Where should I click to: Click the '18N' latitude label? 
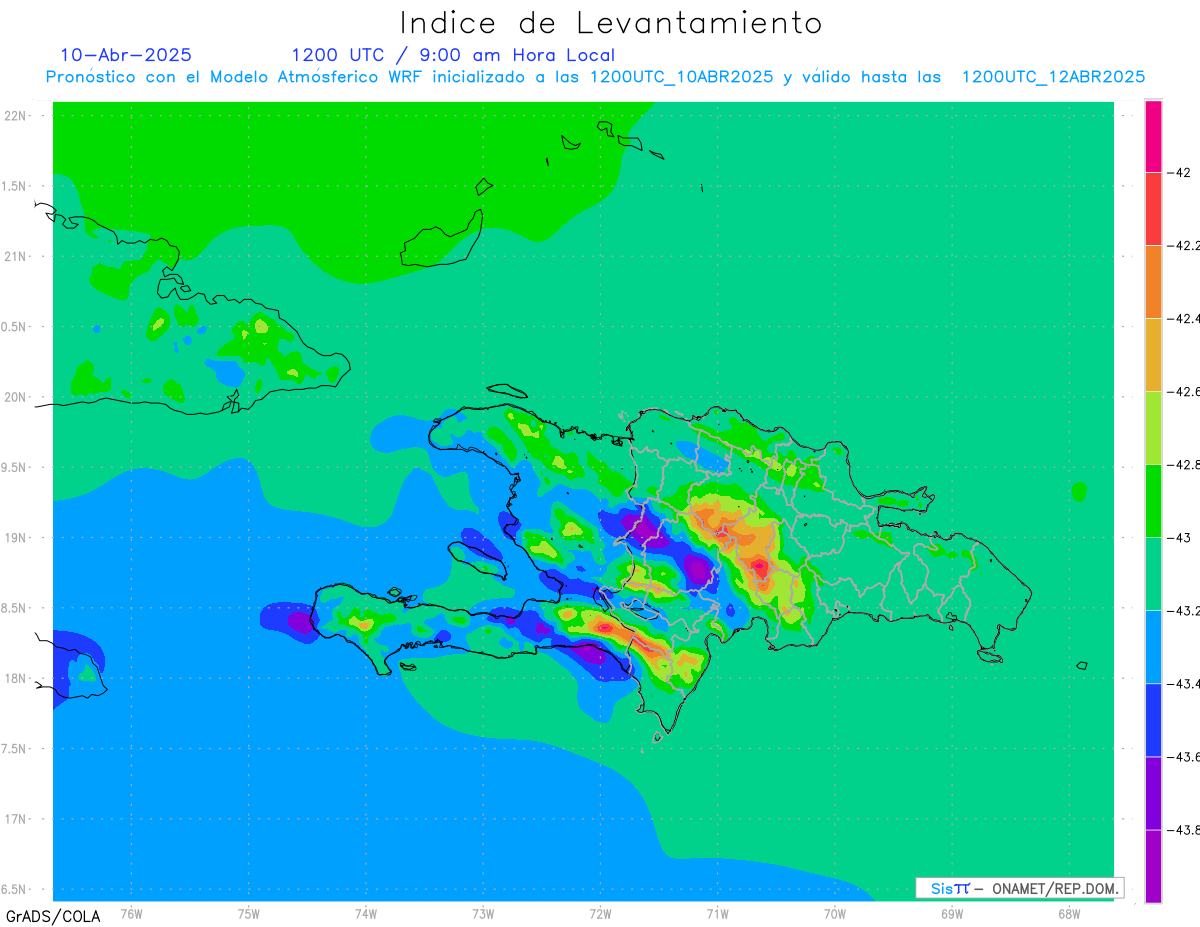(16, 678)
